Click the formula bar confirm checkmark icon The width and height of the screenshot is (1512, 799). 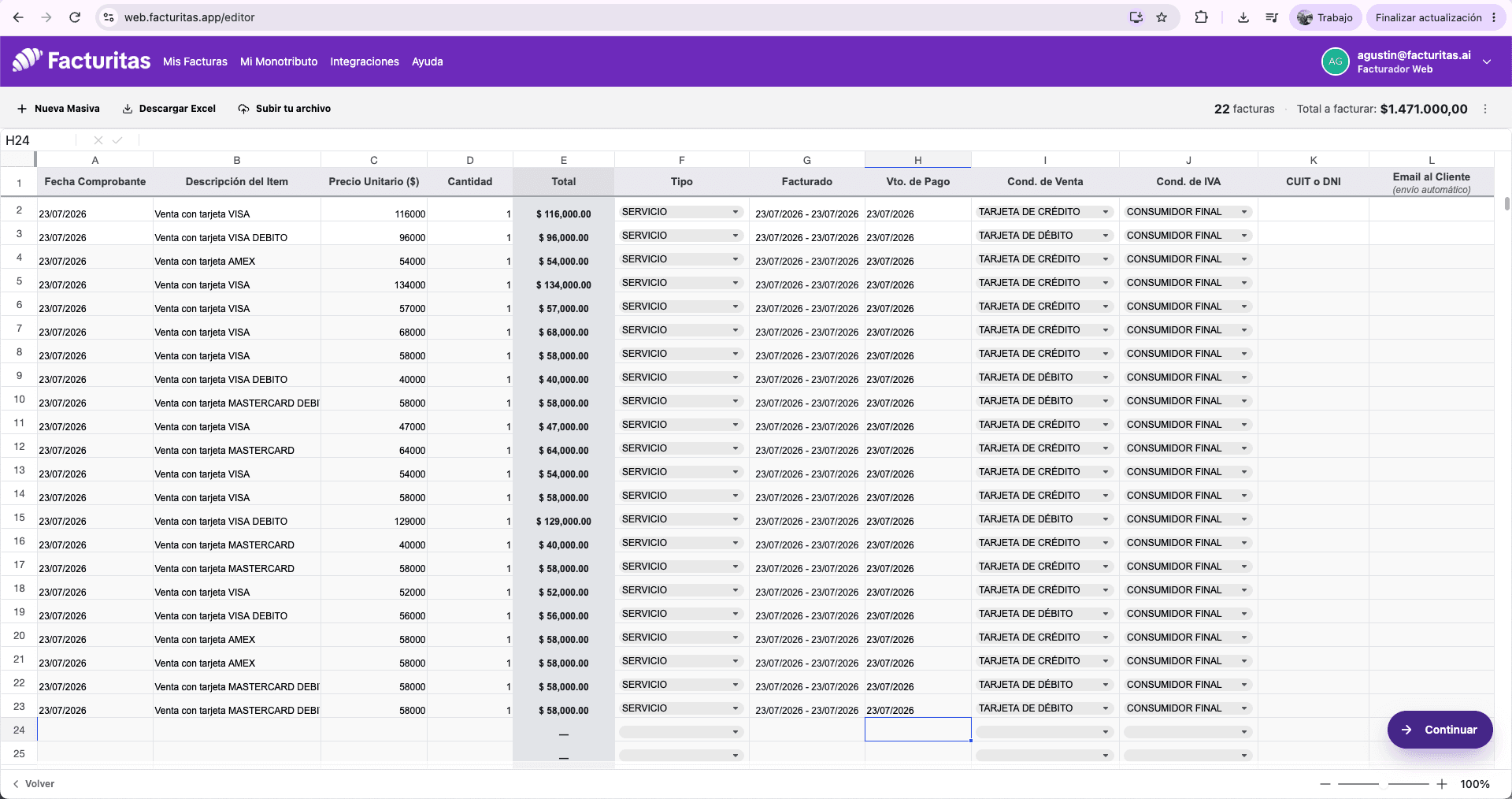point(117,140)
